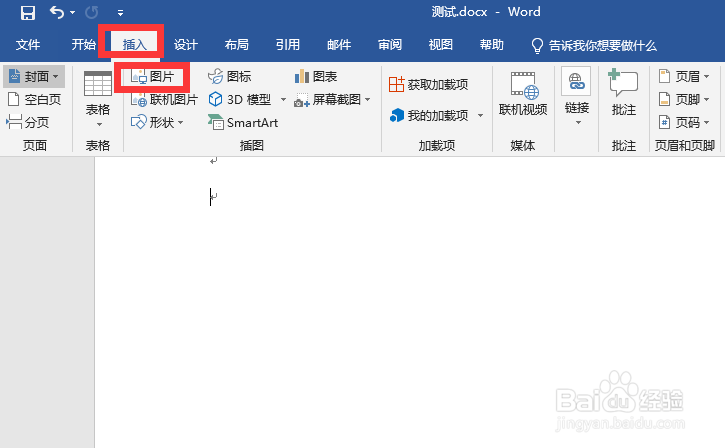Click the 3D 模型 cube icon
725x448 pixels.
click(x=215, y=99)
